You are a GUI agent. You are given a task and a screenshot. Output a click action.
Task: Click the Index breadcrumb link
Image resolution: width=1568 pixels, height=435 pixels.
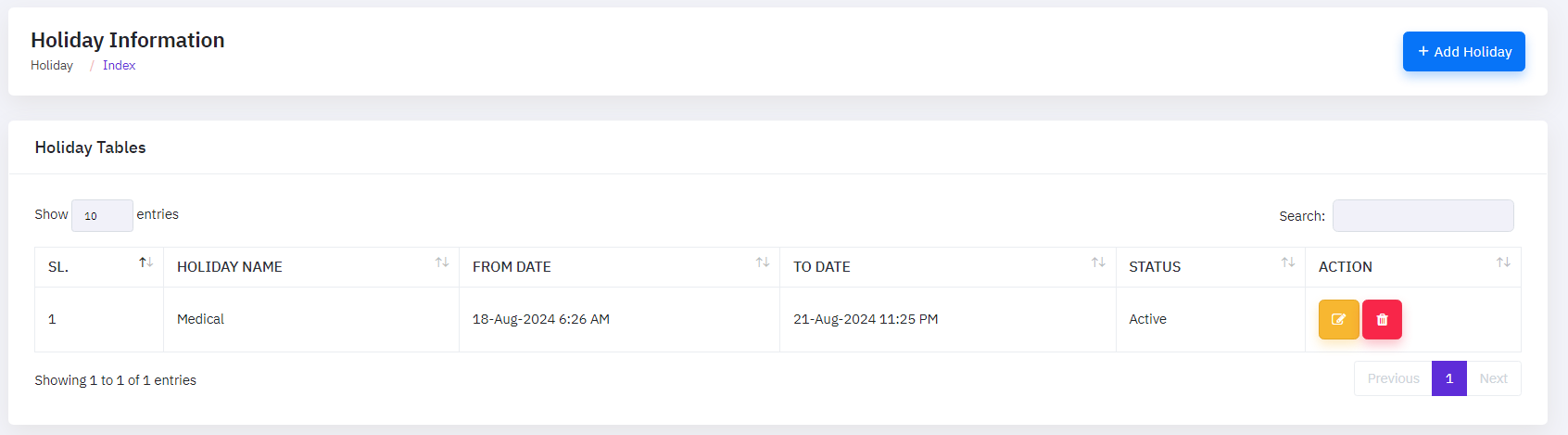click(119, 65)
